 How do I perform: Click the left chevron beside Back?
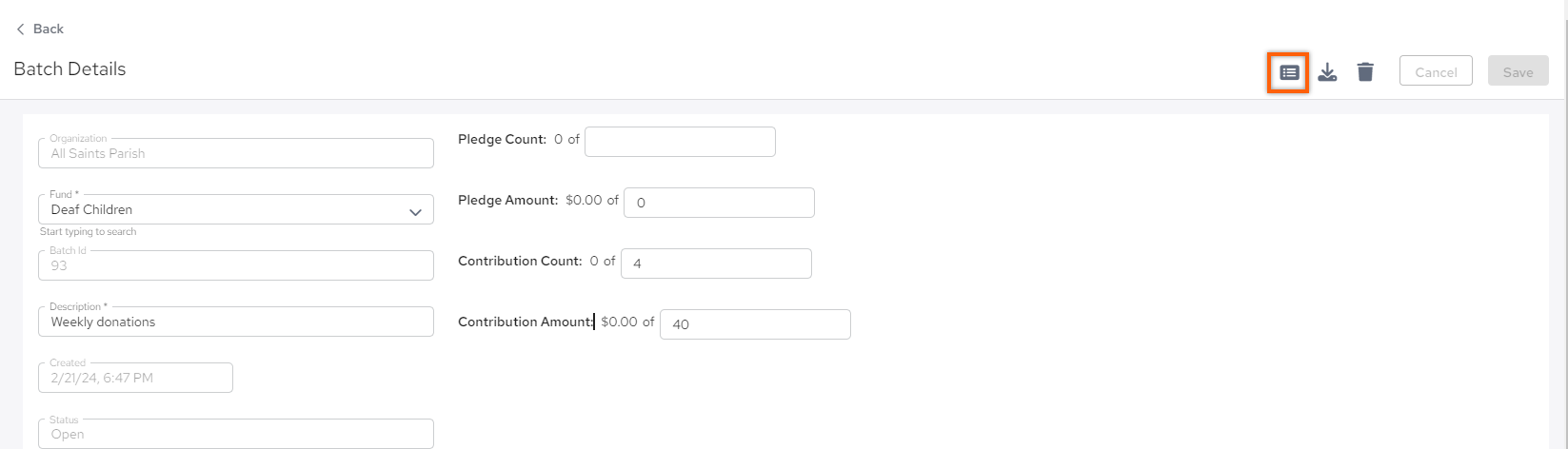click(20, 29)
